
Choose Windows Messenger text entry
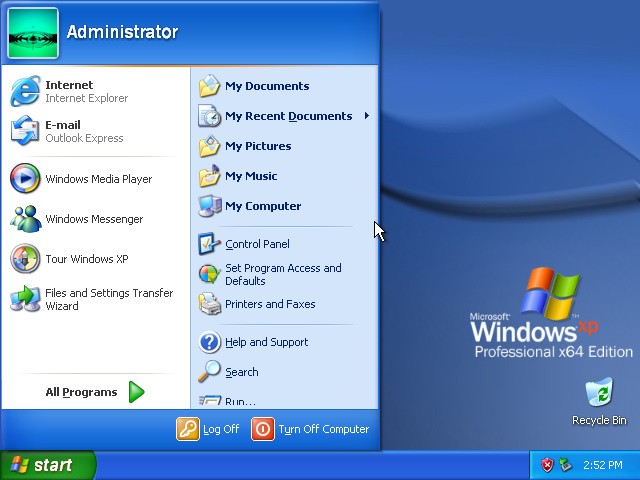pos(94,219)
